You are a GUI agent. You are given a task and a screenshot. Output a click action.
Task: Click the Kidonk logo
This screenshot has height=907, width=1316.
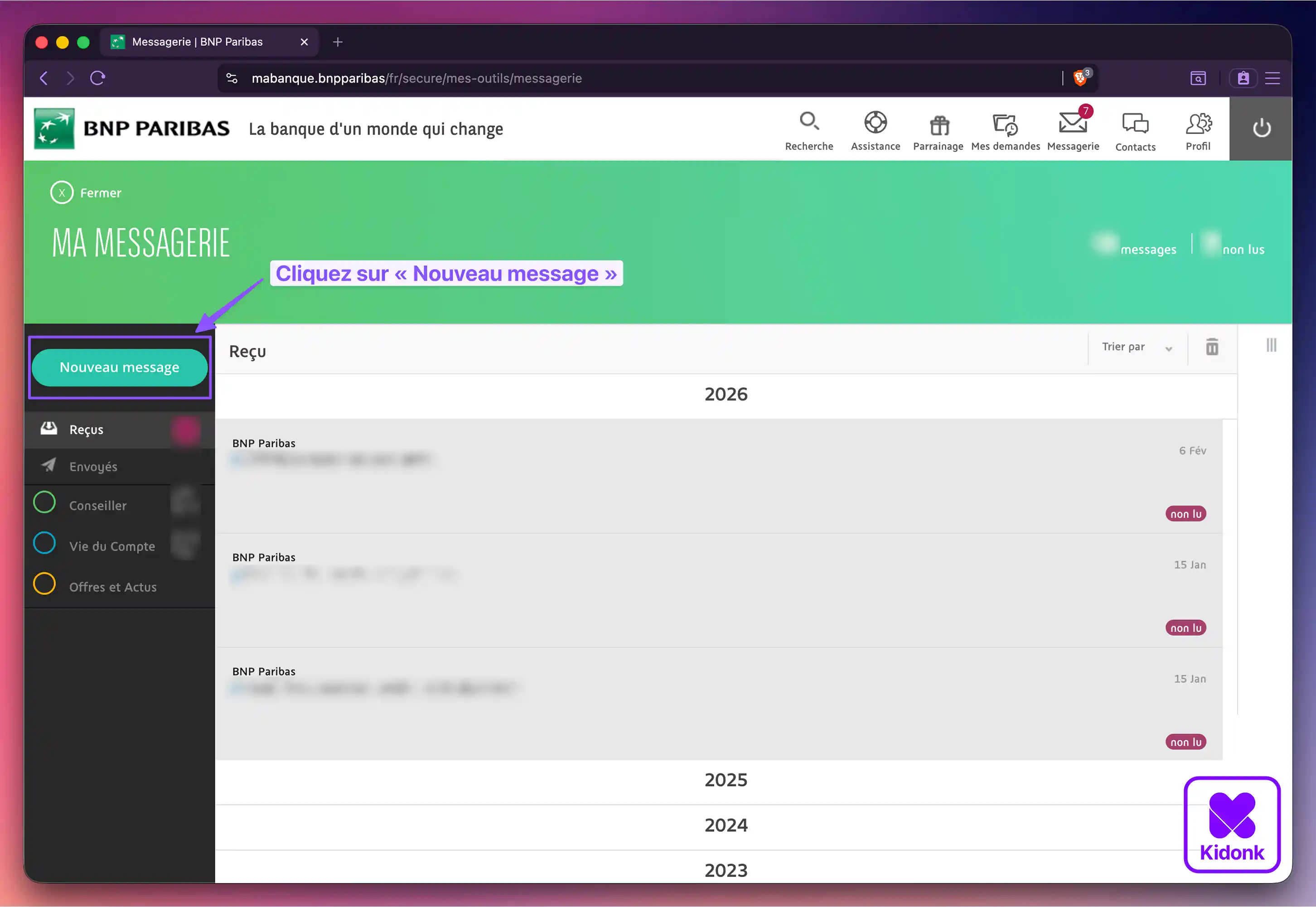pyautogui.click(x=1232, y=825)
